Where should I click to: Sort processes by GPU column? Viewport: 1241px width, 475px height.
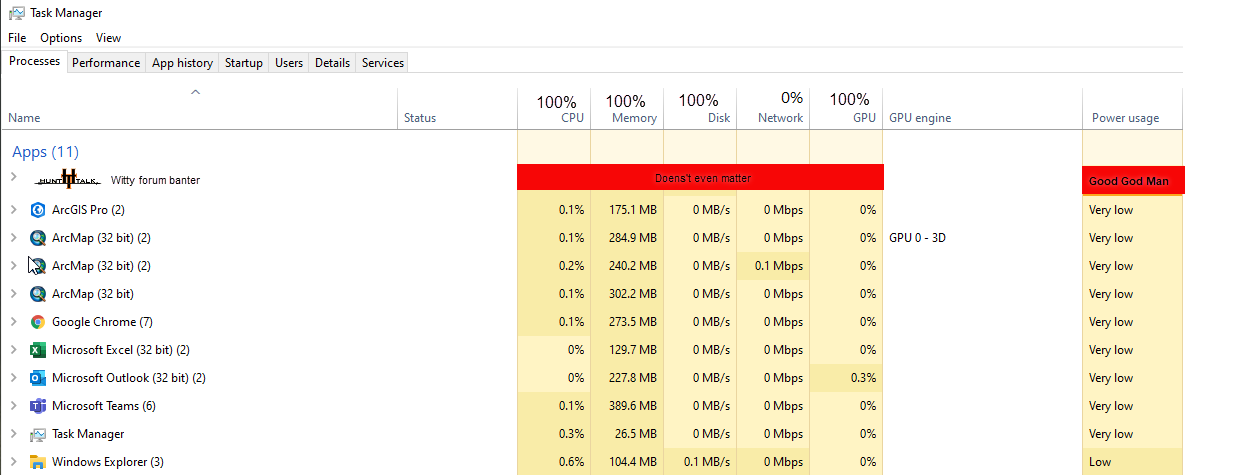click(x=846, y=109)
